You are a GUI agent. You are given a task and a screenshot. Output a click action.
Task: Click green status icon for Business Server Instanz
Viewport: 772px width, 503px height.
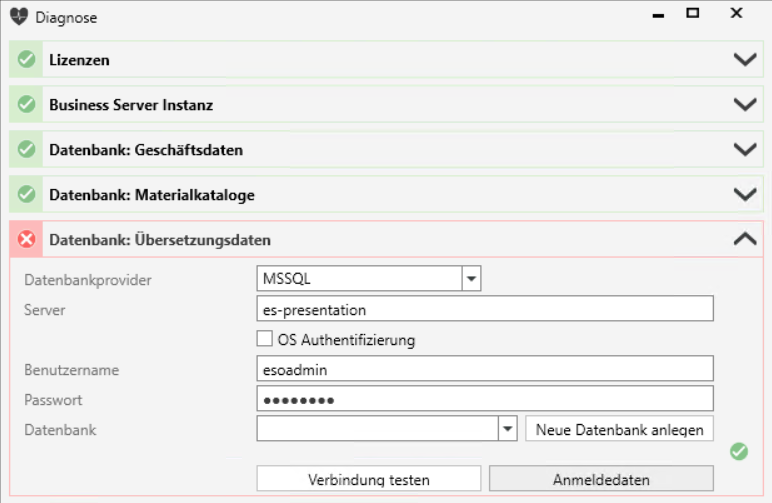pyautogui.click(x=26, y=104)
